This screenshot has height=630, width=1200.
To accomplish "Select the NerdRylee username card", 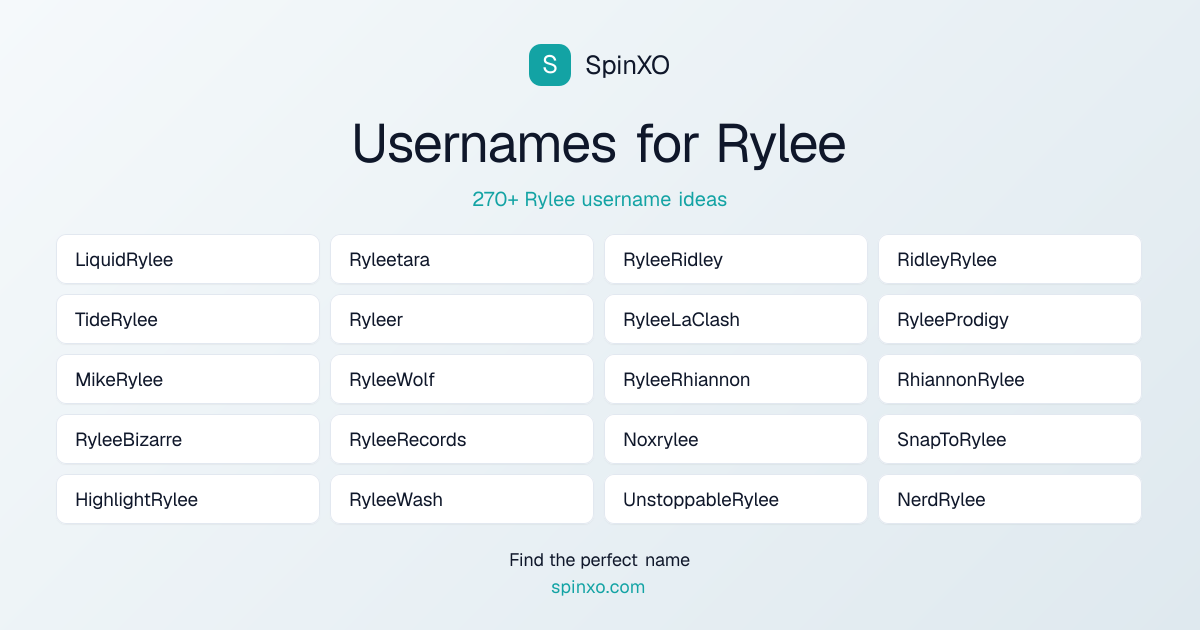I will point(1010,499).
